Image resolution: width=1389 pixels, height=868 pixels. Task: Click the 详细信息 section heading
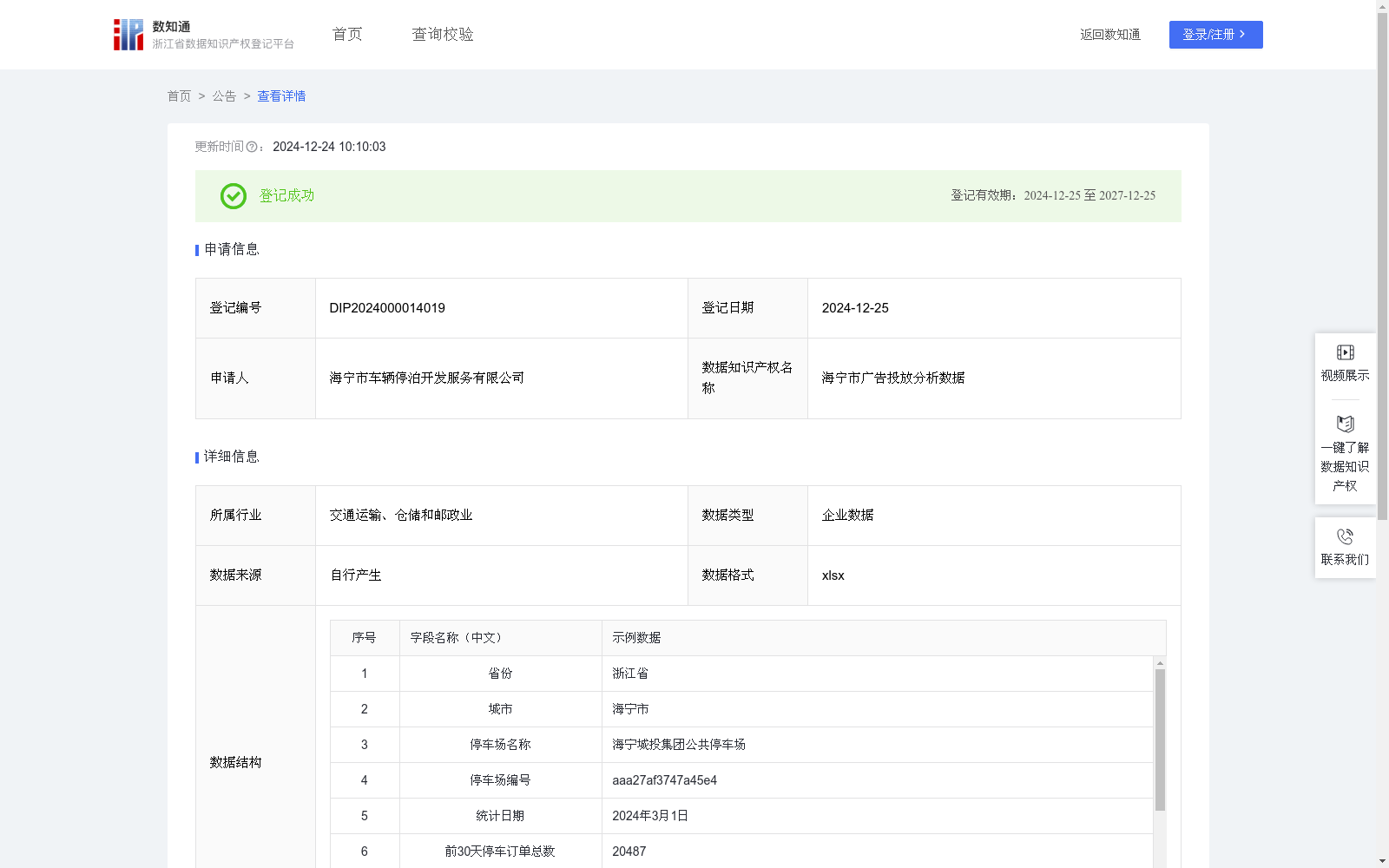[232, 457]
